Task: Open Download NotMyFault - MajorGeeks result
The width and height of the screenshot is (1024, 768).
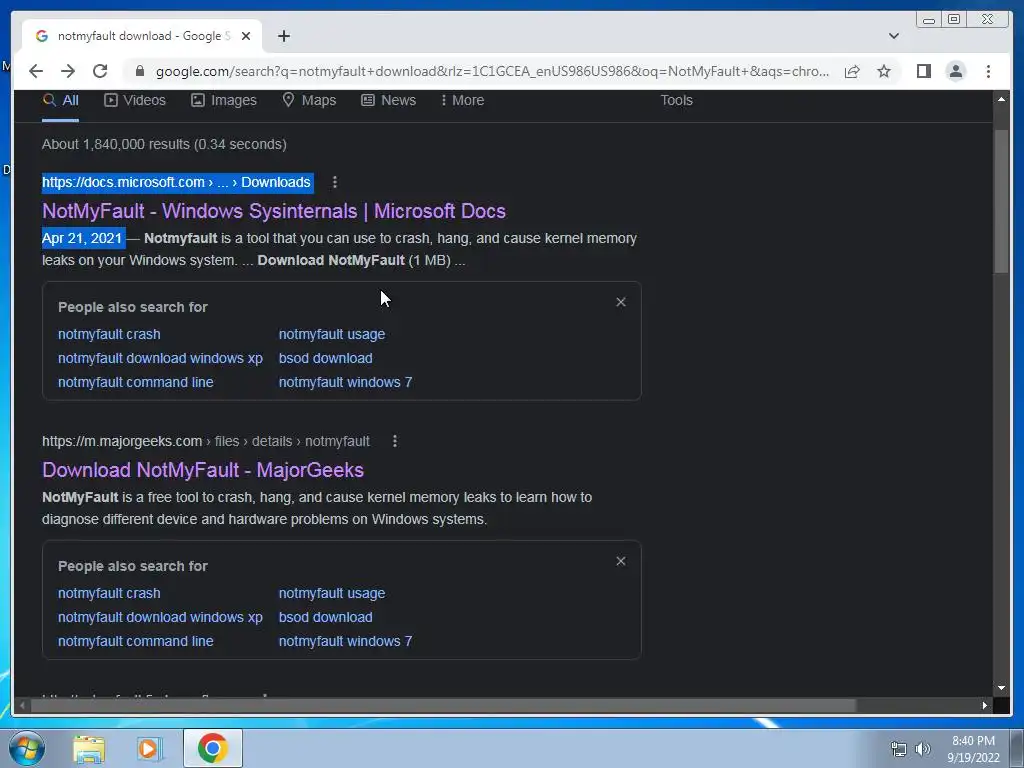Action: click(x=203, y=470)
